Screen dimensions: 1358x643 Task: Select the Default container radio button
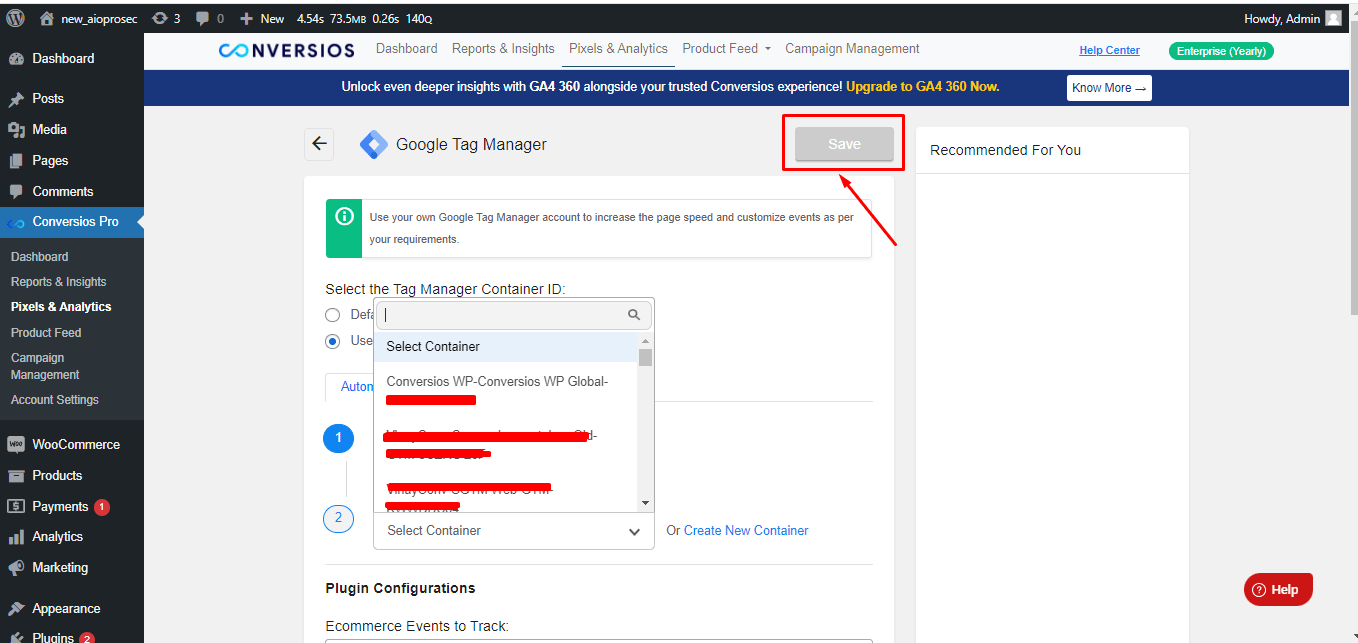tap(333, 315)
